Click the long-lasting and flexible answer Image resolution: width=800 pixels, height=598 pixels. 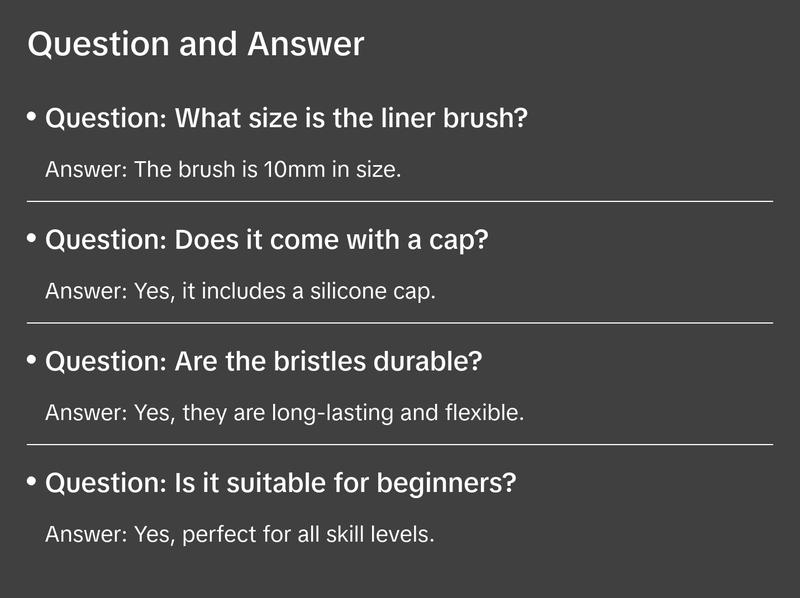point(285,412)
